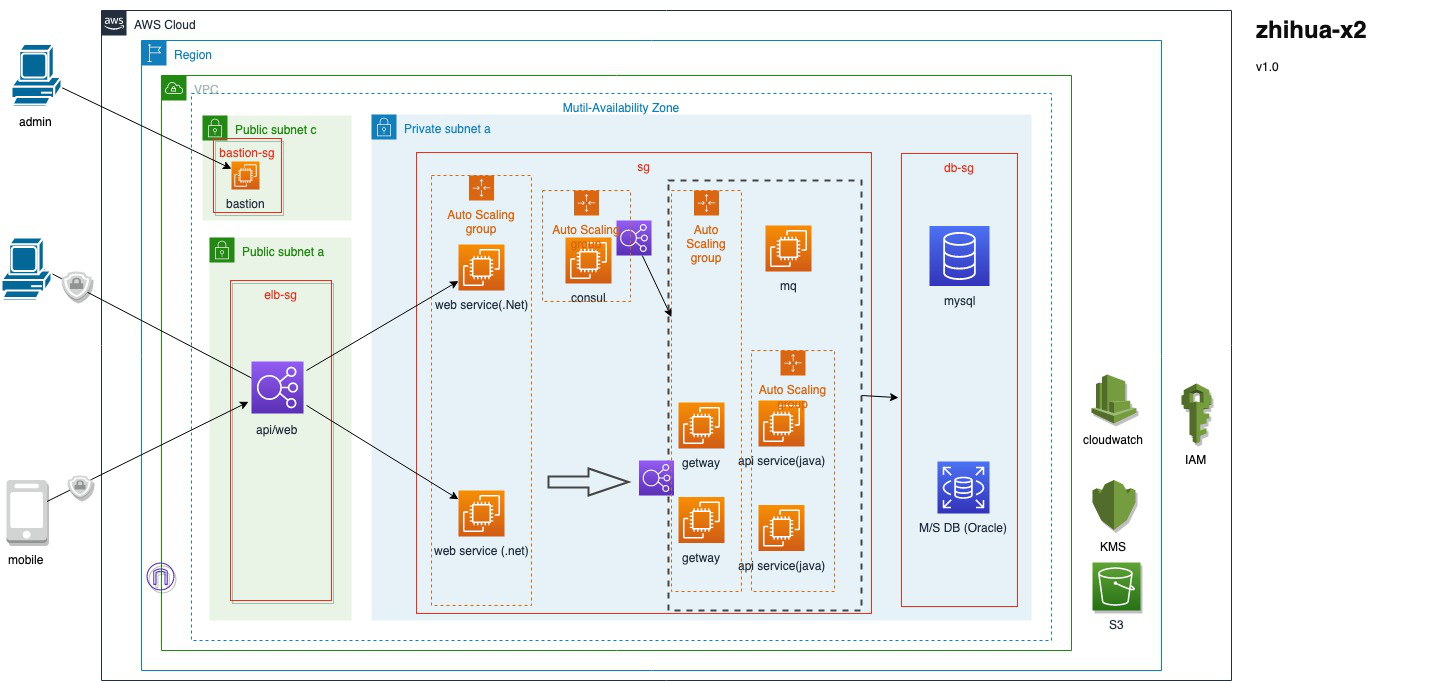Click the api/web load balancer icon
Image resolution: width=1444 pixels, height=681 pixels.
click(x=277, y=387)
